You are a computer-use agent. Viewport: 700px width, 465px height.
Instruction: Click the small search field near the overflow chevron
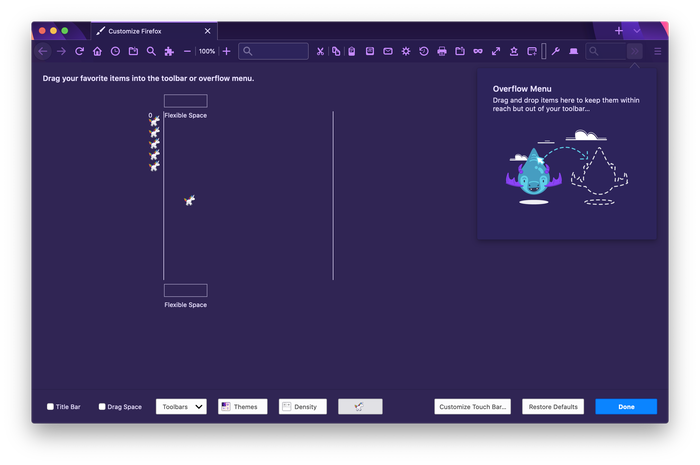(x=605, y=51)
